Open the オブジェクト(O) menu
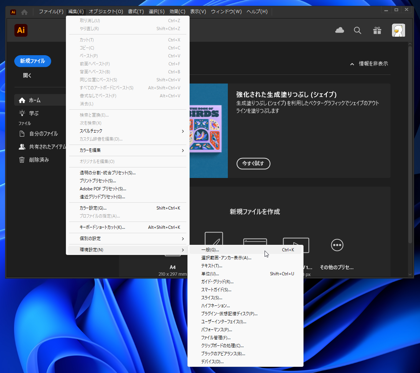The height and width of the screenshot is (373, 420). point(106,12)
